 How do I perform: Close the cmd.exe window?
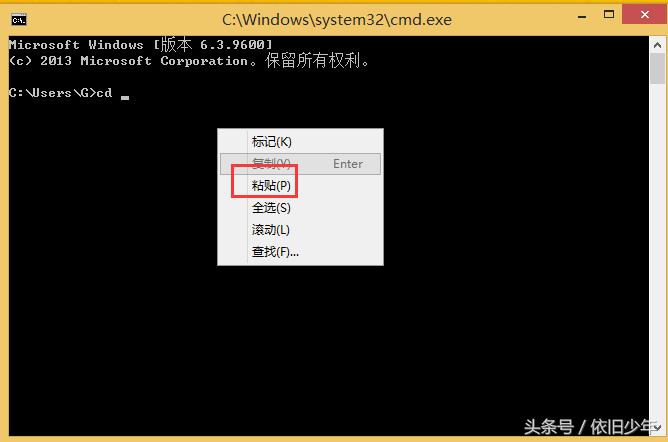(x=645, y=14)
